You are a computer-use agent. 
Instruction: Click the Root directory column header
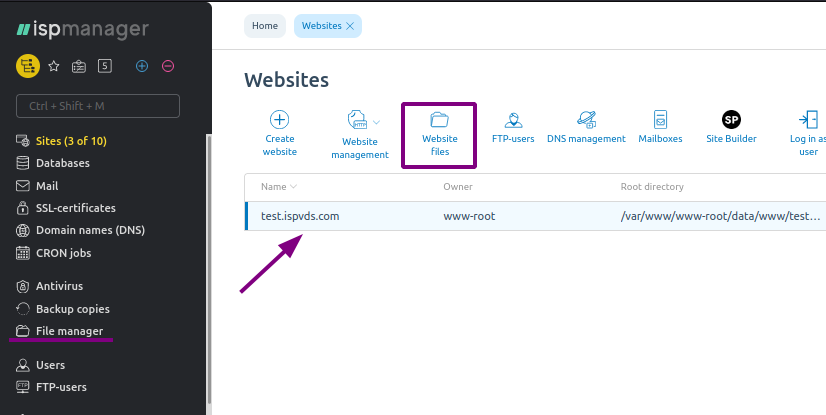pos(652,186)
